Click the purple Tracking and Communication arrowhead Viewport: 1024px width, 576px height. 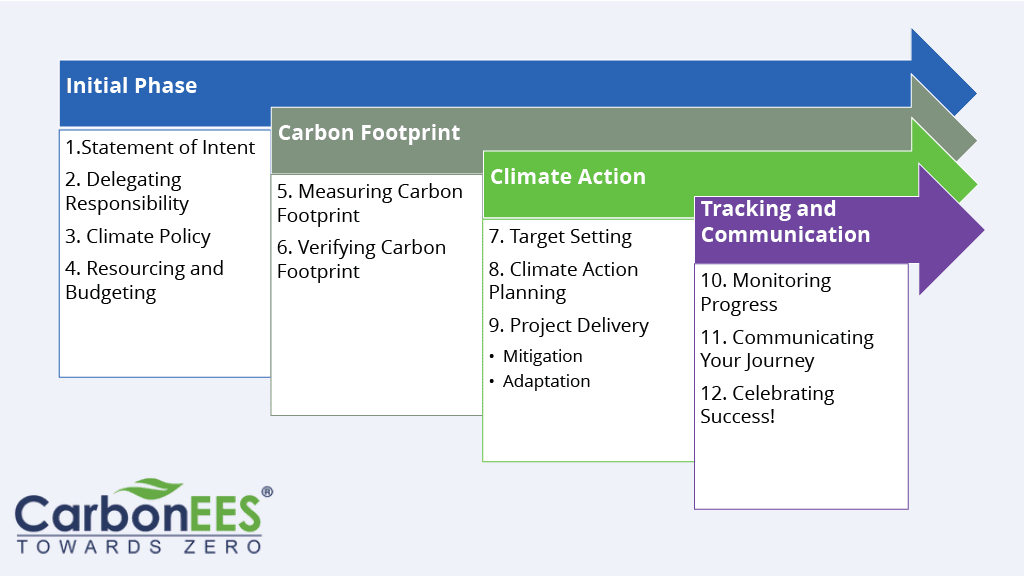(x=950, y=230)
